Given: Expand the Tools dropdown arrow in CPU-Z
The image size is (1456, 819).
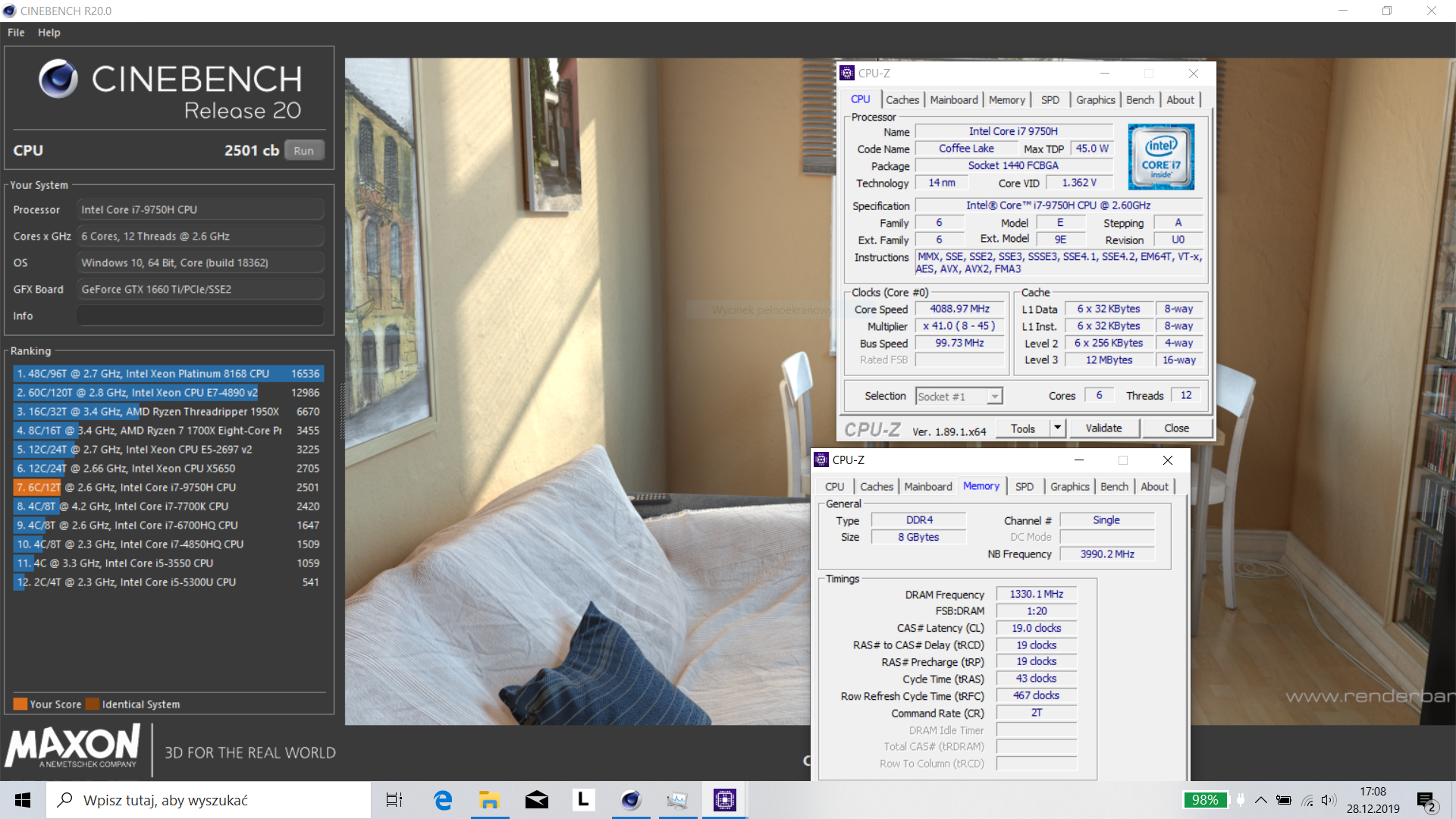Looking at the screenshot, I should coord(1058,428).
